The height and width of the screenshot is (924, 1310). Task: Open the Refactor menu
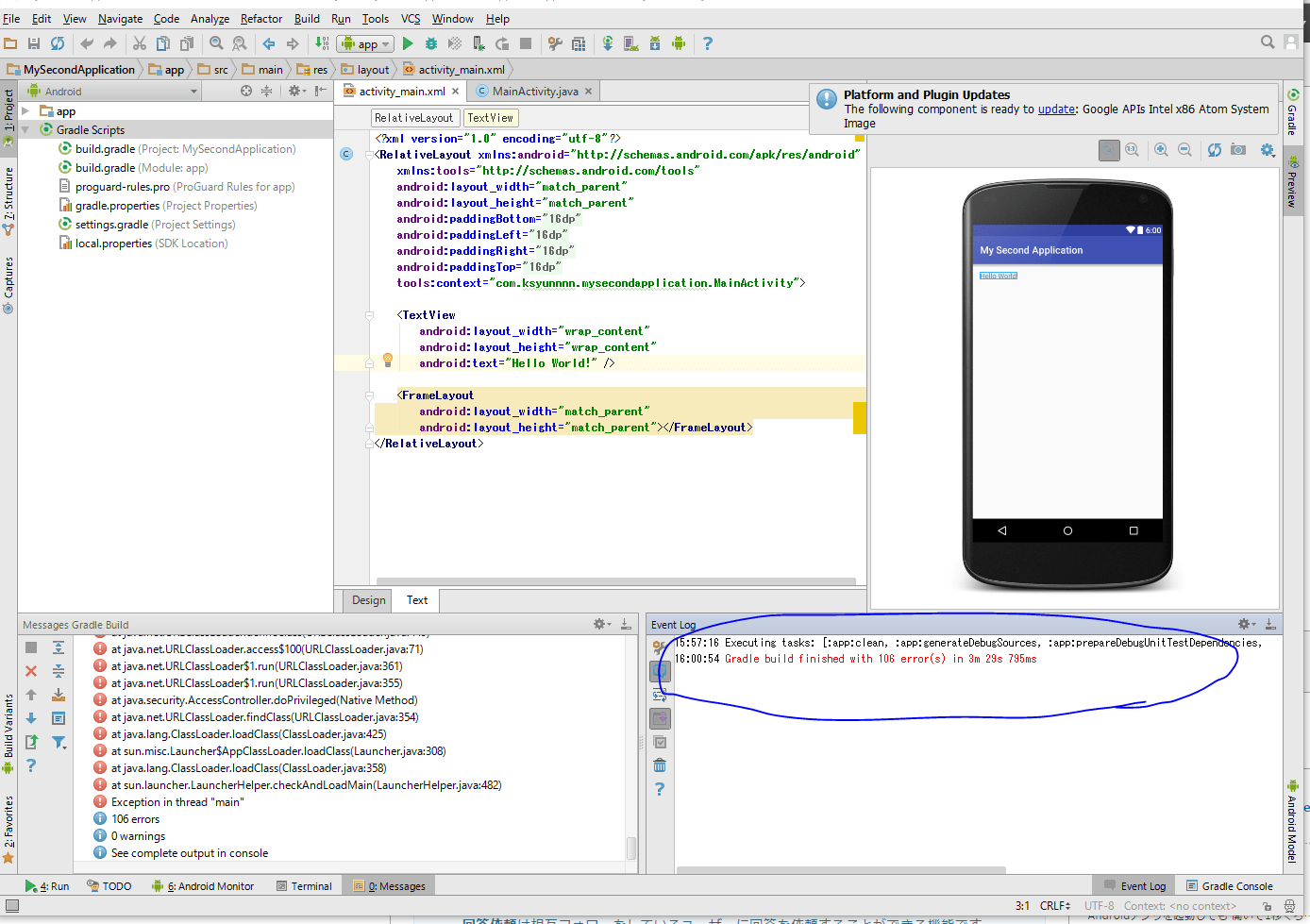pos(261,18)
